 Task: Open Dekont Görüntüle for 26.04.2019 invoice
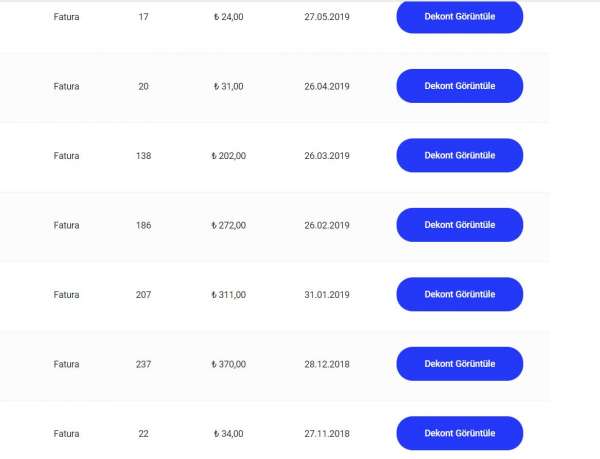tap(460, 86)
